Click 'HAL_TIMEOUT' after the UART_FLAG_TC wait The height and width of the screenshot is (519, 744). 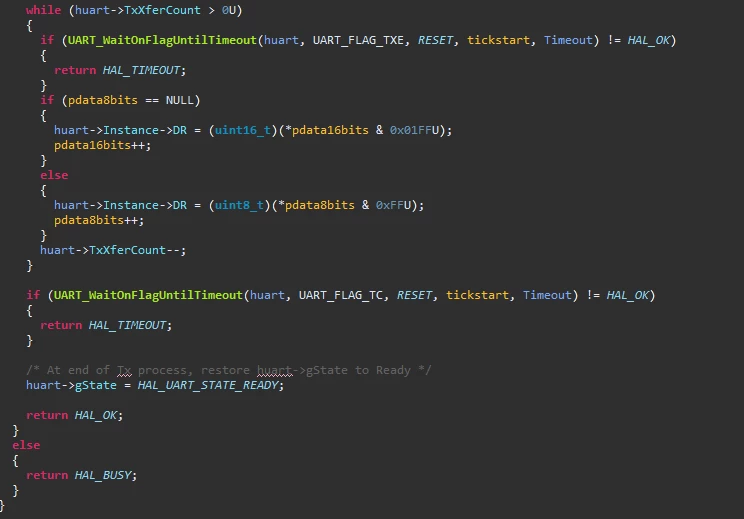tap(127, 325)
